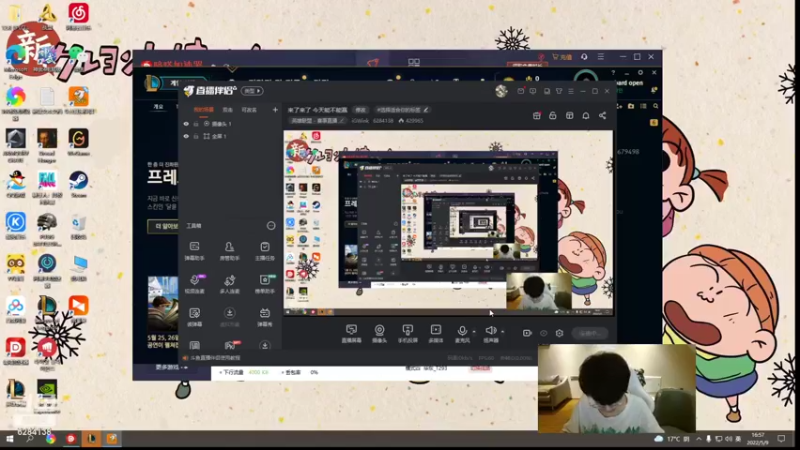Open the settings gear in the bottom bar
The height and width of the screenshot is (450, 800).
pos(560,333)
